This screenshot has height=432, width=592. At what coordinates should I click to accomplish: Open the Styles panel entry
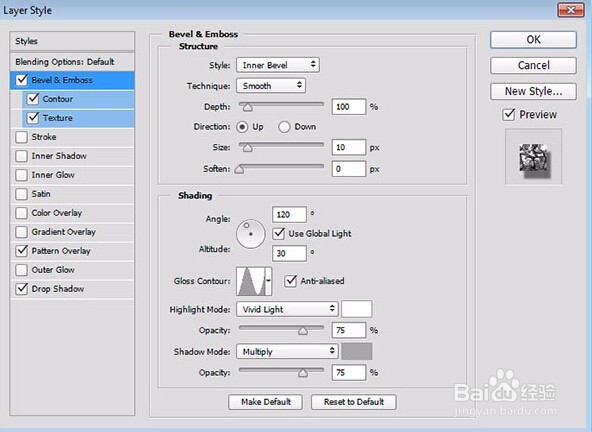[x=72, y=41]
